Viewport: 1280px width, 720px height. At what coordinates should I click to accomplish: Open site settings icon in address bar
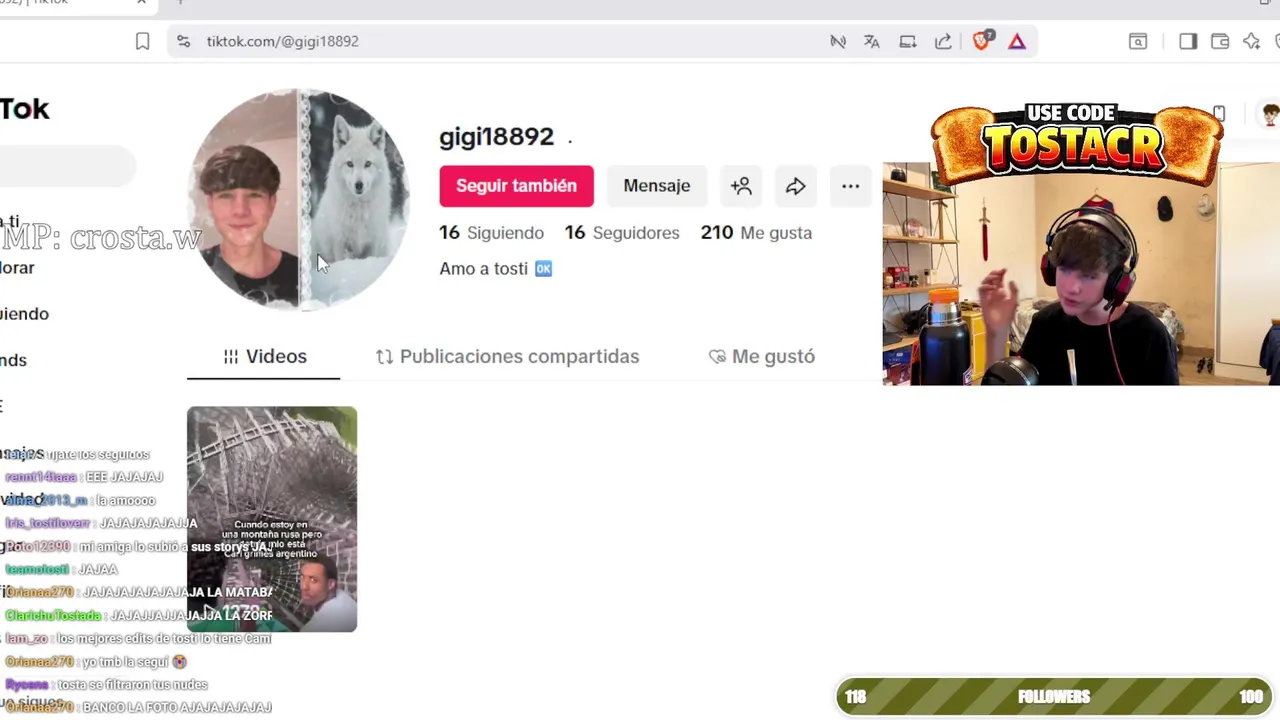(x=183, y=41)
